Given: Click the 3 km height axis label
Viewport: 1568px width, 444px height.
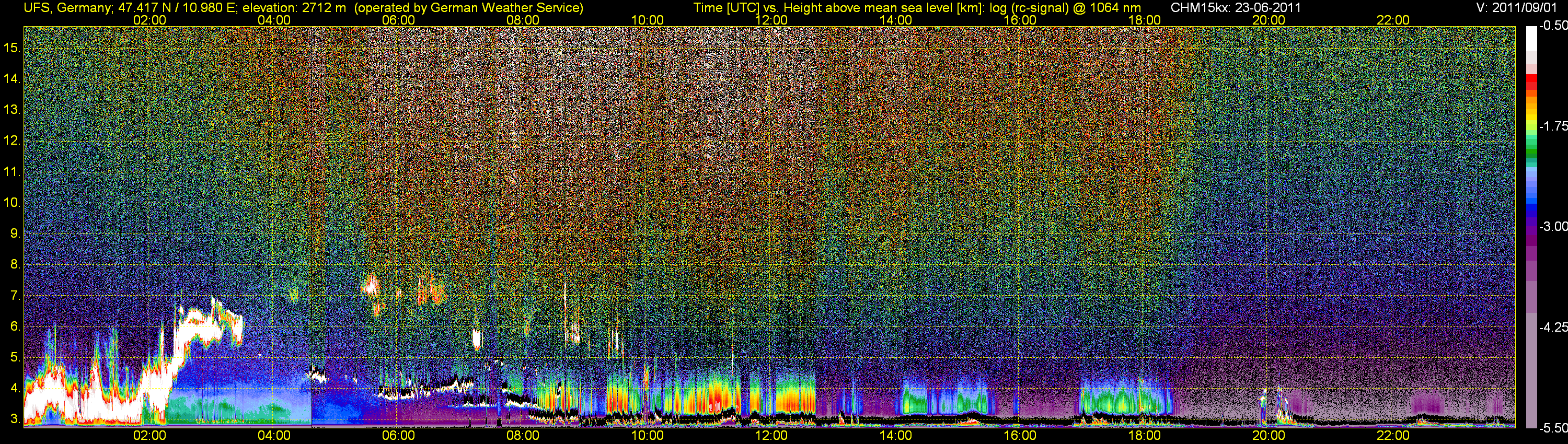Looking at the screenshot, I should coord(15,419).
